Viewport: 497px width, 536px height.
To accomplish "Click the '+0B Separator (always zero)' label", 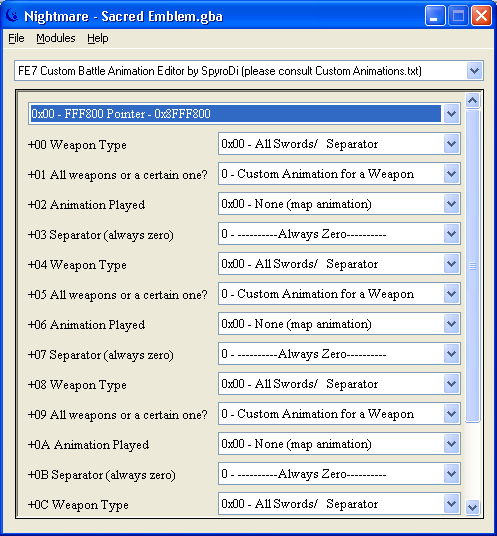I will point(102,475).
